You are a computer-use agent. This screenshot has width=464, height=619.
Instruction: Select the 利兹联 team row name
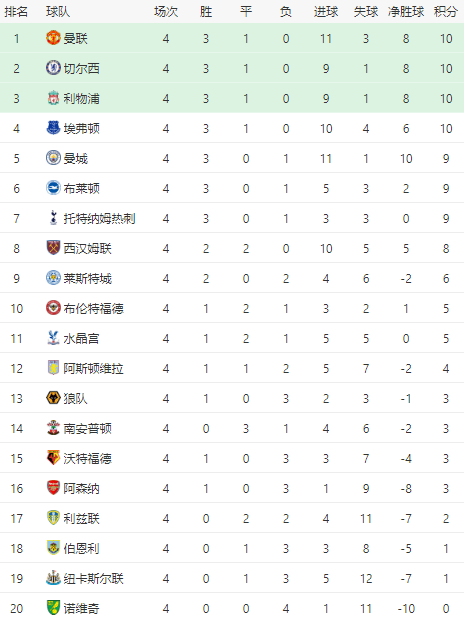(81, 519)
